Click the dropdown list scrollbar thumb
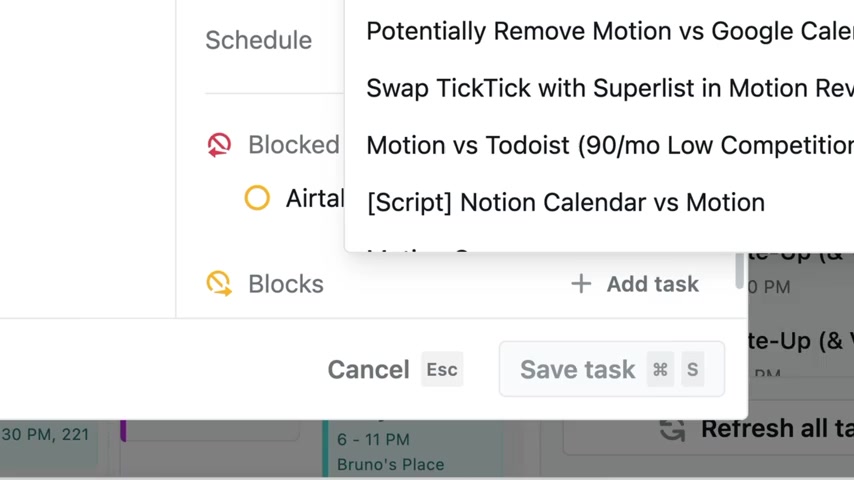 pos(739,270)
